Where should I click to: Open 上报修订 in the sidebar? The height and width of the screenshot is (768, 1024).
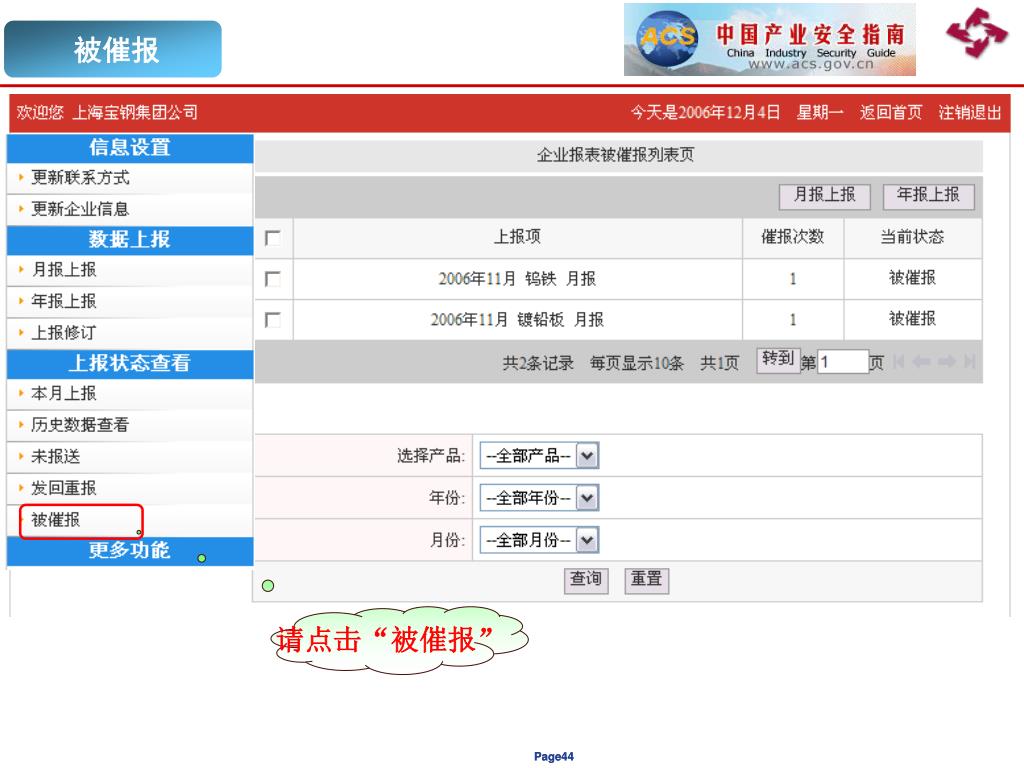[x=64, y=333]
